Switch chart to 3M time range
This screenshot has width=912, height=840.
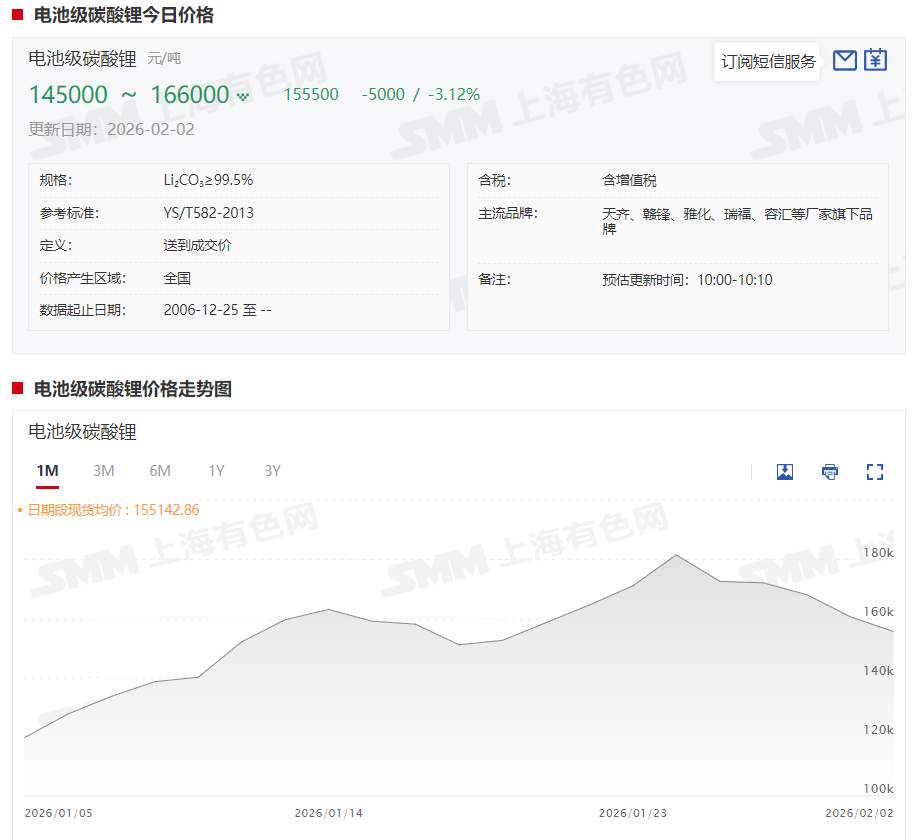tap(104, 471)
